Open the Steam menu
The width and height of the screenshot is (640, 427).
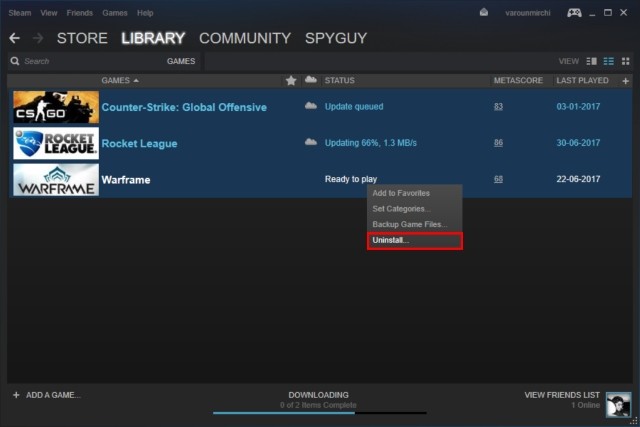20,13
